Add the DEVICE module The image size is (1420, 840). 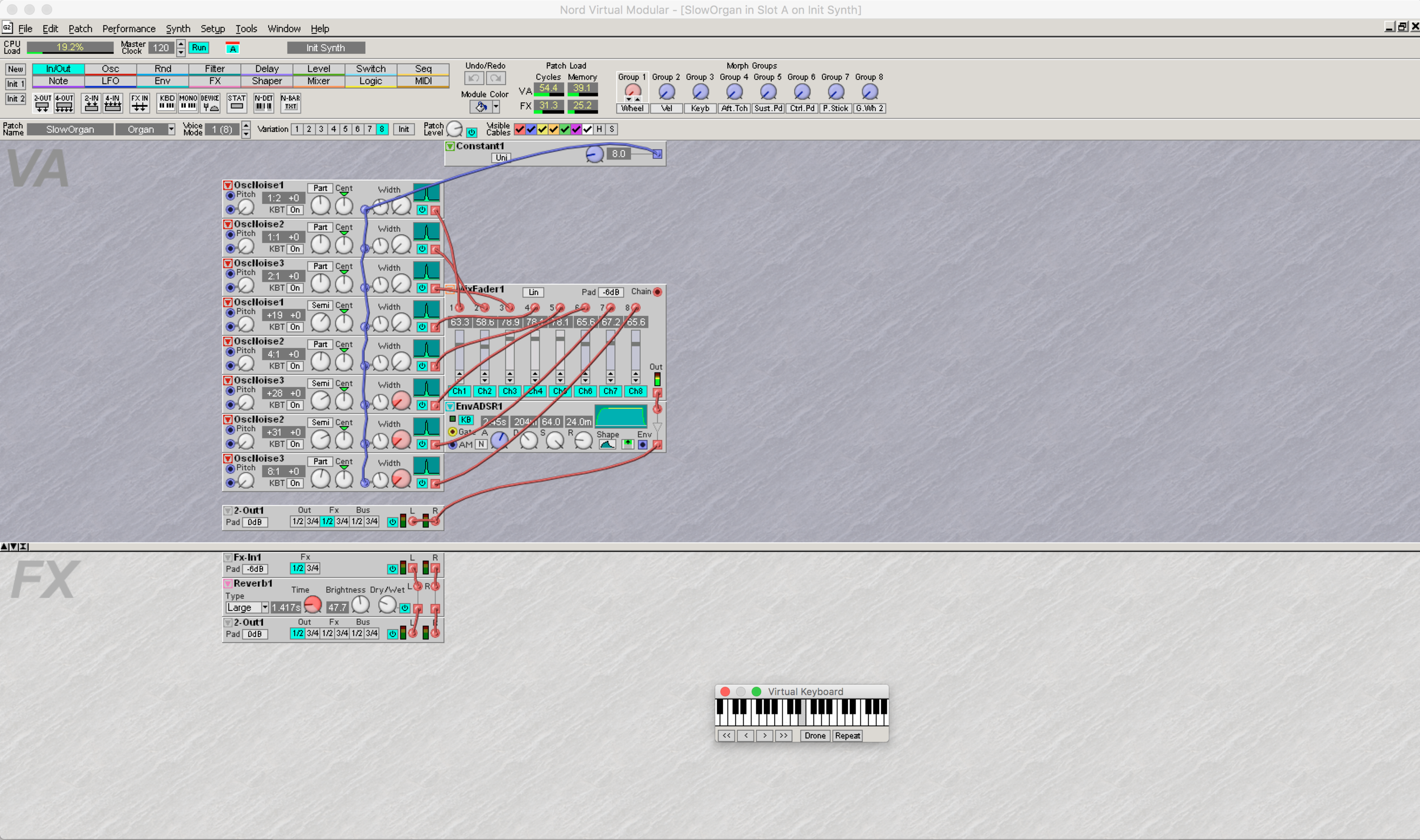210,103
